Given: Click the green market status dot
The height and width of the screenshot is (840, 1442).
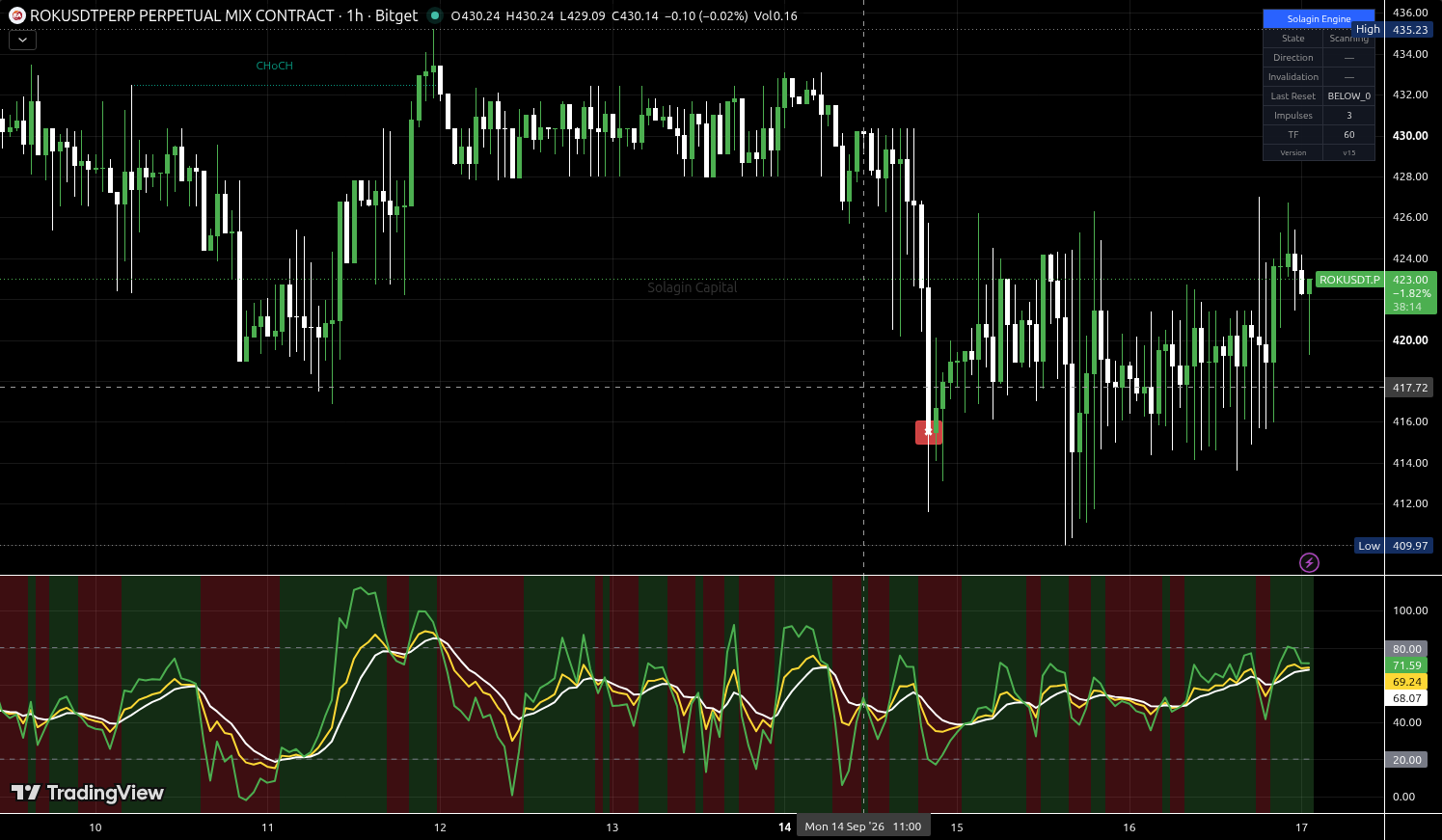Looking at the screenshot, I should pos(435,15).
